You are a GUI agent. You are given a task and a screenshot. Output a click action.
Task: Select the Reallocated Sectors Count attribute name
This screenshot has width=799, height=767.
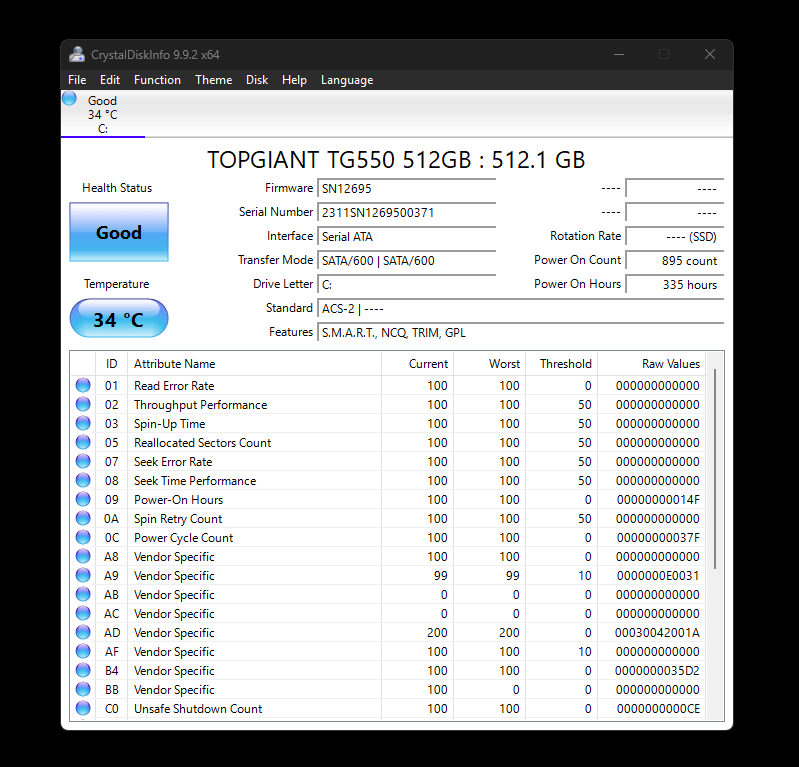click(x=202, y=443)
